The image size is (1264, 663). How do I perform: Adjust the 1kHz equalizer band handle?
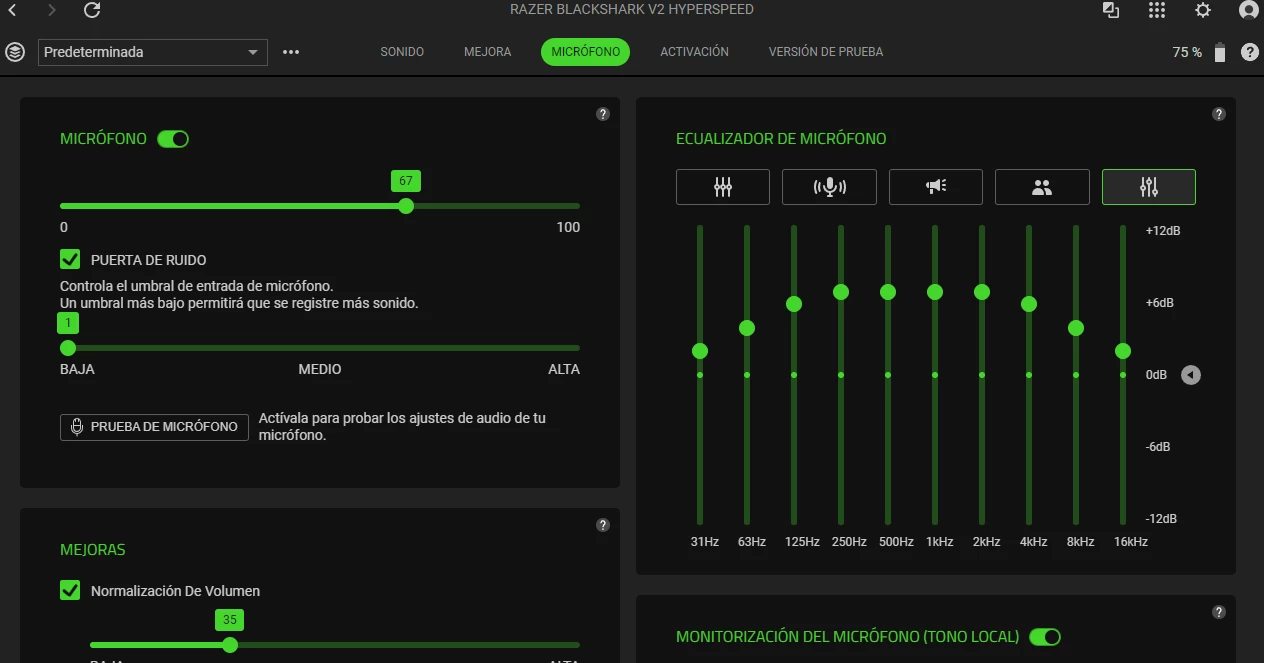click(x=935, y=292)
